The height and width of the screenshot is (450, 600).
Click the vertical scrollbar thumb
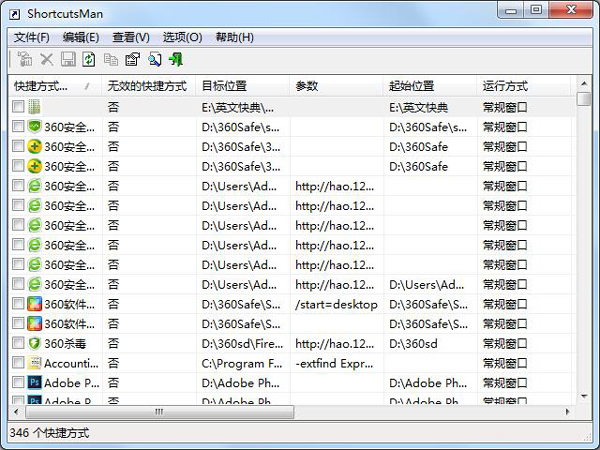pos(584,99)
